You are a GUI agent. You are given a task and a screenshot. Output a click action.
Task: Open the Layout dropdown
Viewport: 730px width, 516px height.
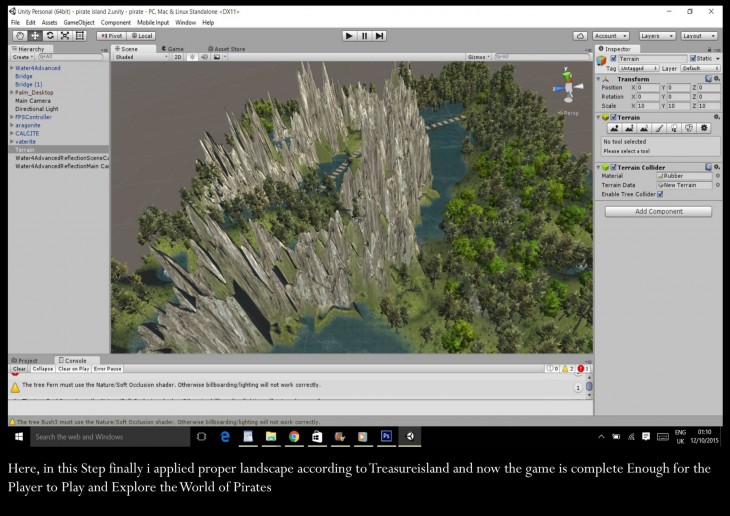tap(698, 35)
